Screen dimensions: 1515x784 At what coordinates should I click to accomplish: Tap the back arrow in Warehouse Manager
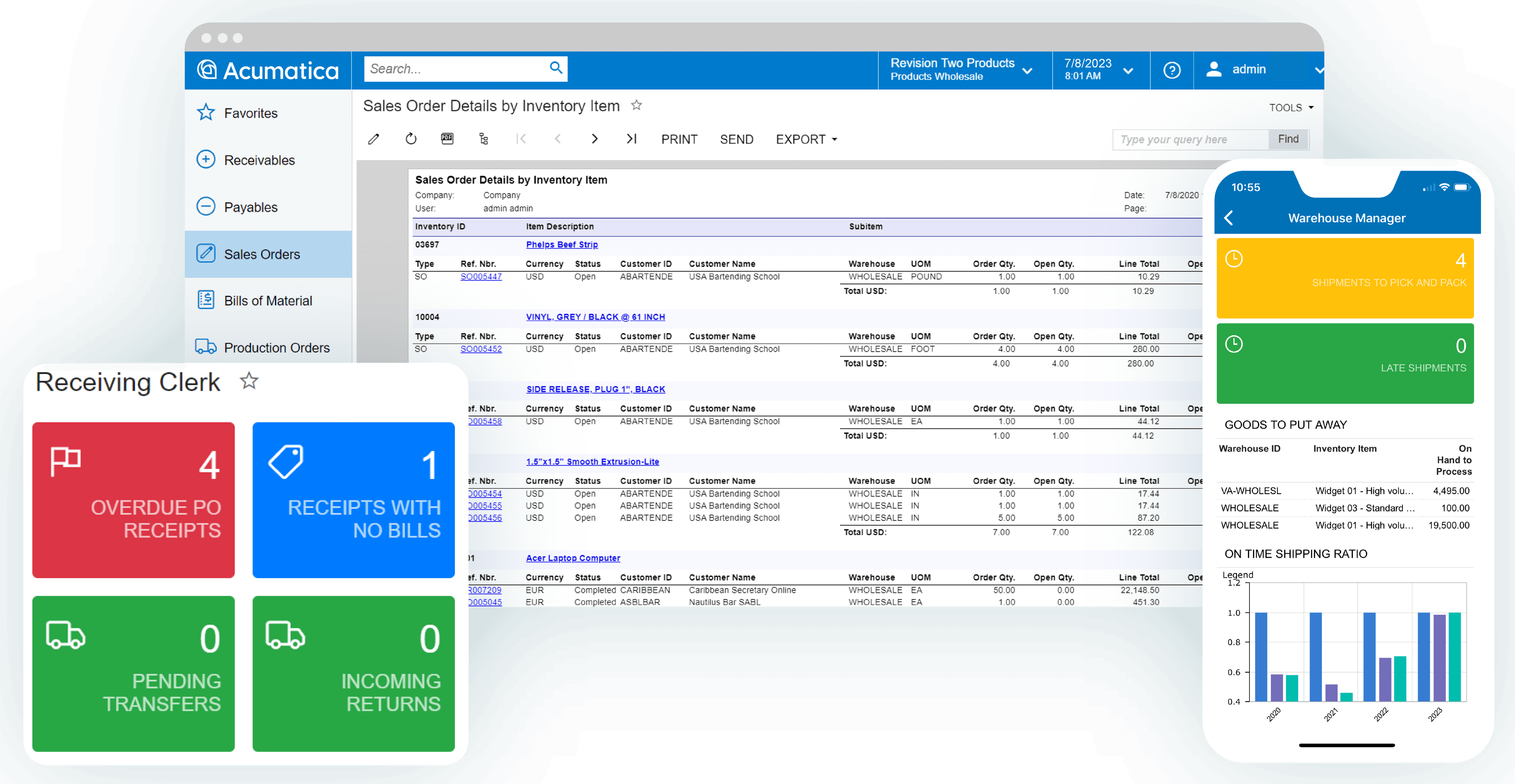pyautogui.click(x=1229, y=218)
